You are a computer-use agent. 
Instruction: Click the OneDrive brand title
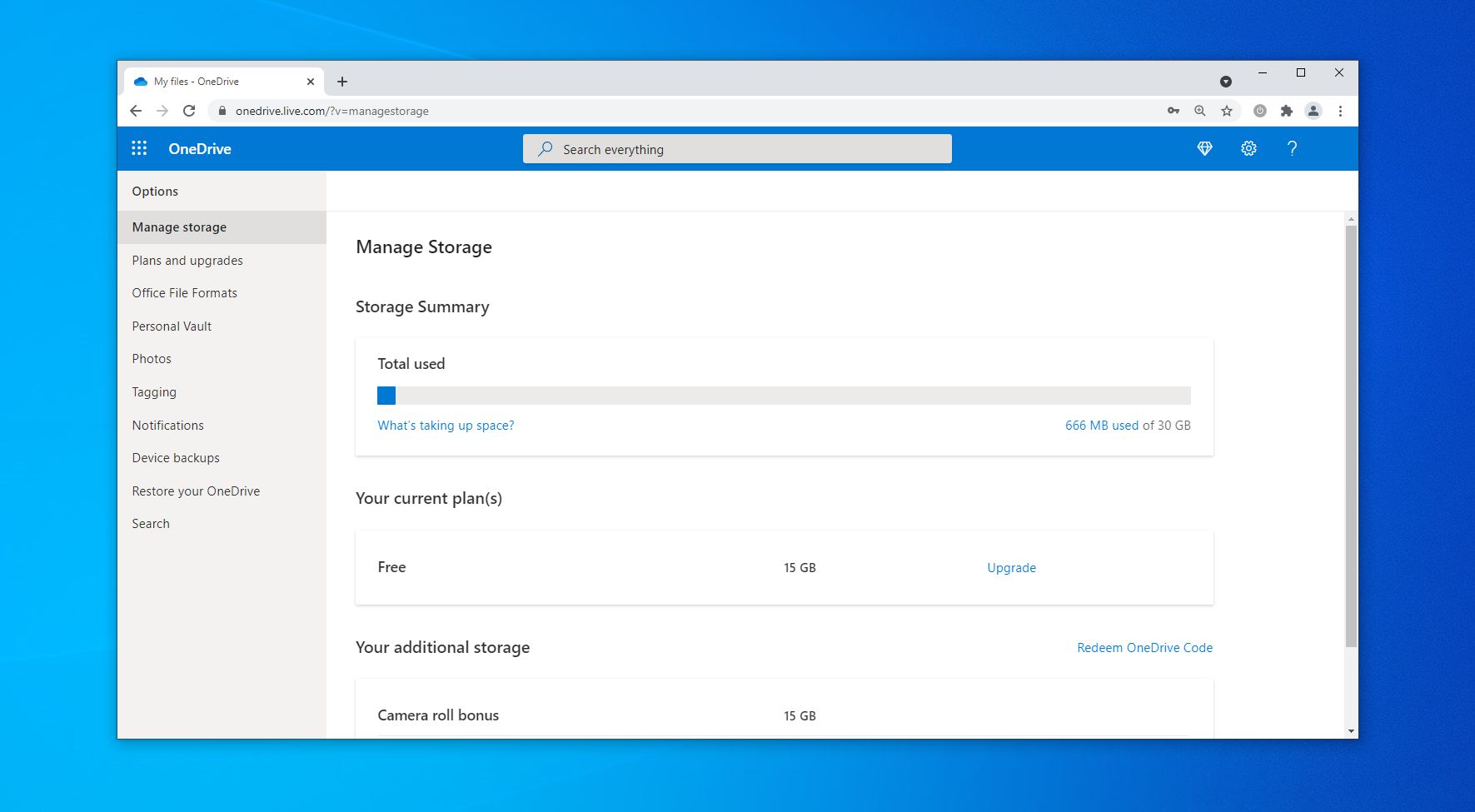coord(200,148)
